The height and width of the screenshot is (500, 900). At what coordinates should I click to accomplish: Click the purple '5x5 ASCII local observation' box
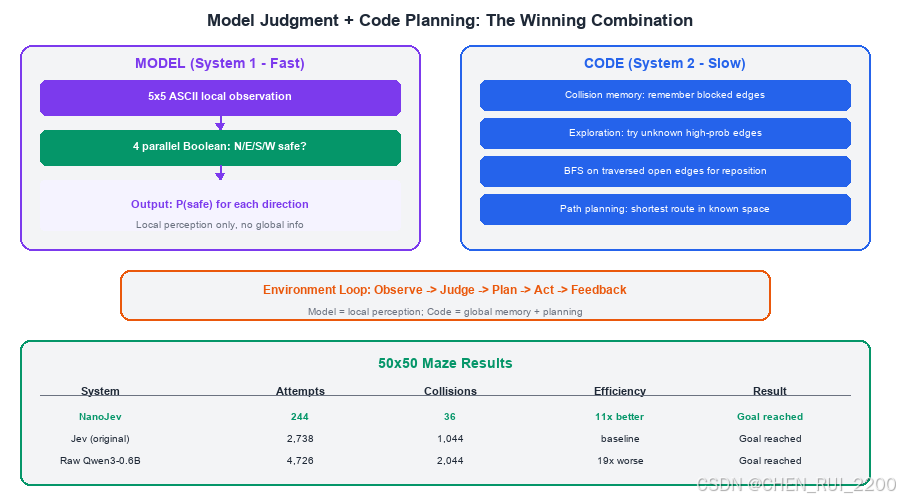[220, 98]
